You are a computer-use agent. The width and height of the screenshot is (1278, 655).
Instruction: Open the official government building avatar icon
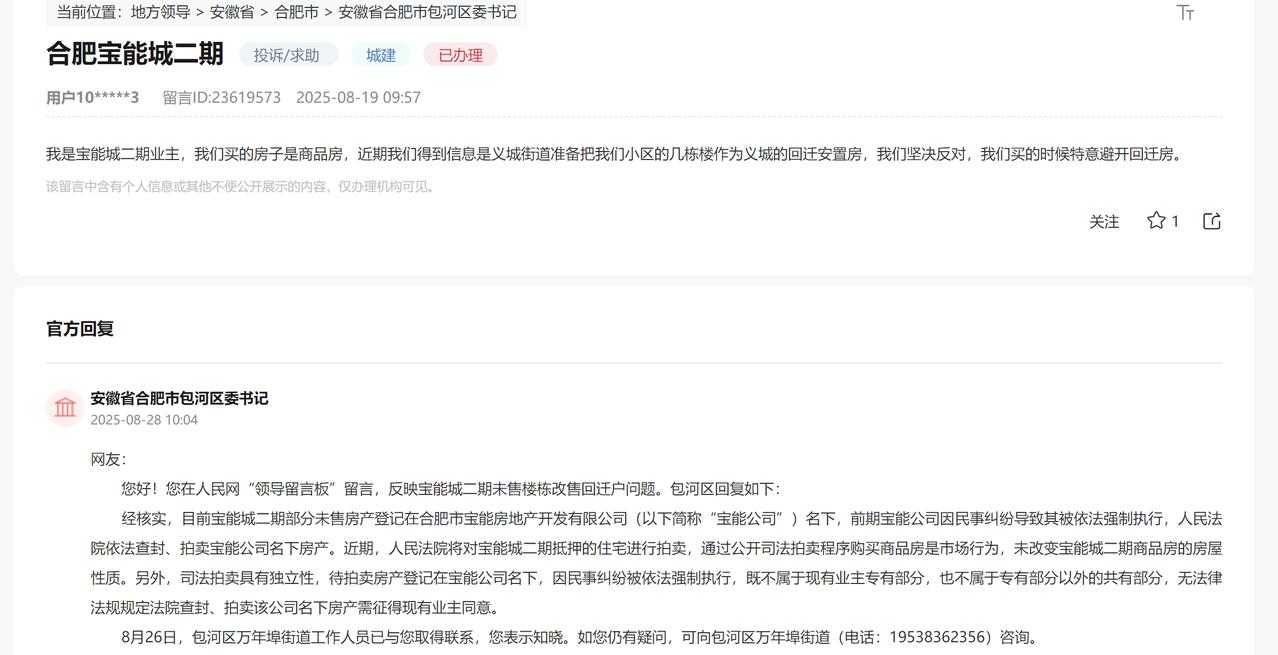point(65,407)
